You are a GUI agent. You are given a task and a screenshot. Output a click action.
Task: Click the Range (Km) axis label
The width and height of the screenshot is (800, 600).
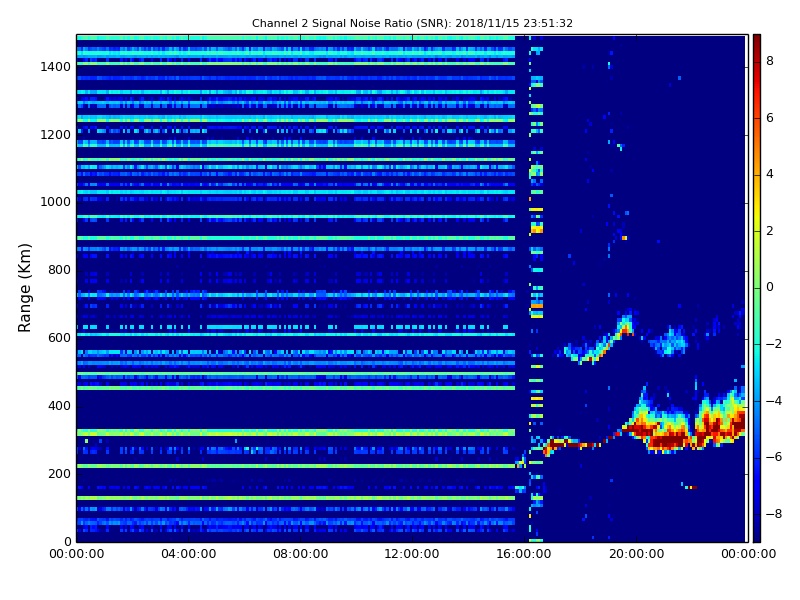coord(24,288)
